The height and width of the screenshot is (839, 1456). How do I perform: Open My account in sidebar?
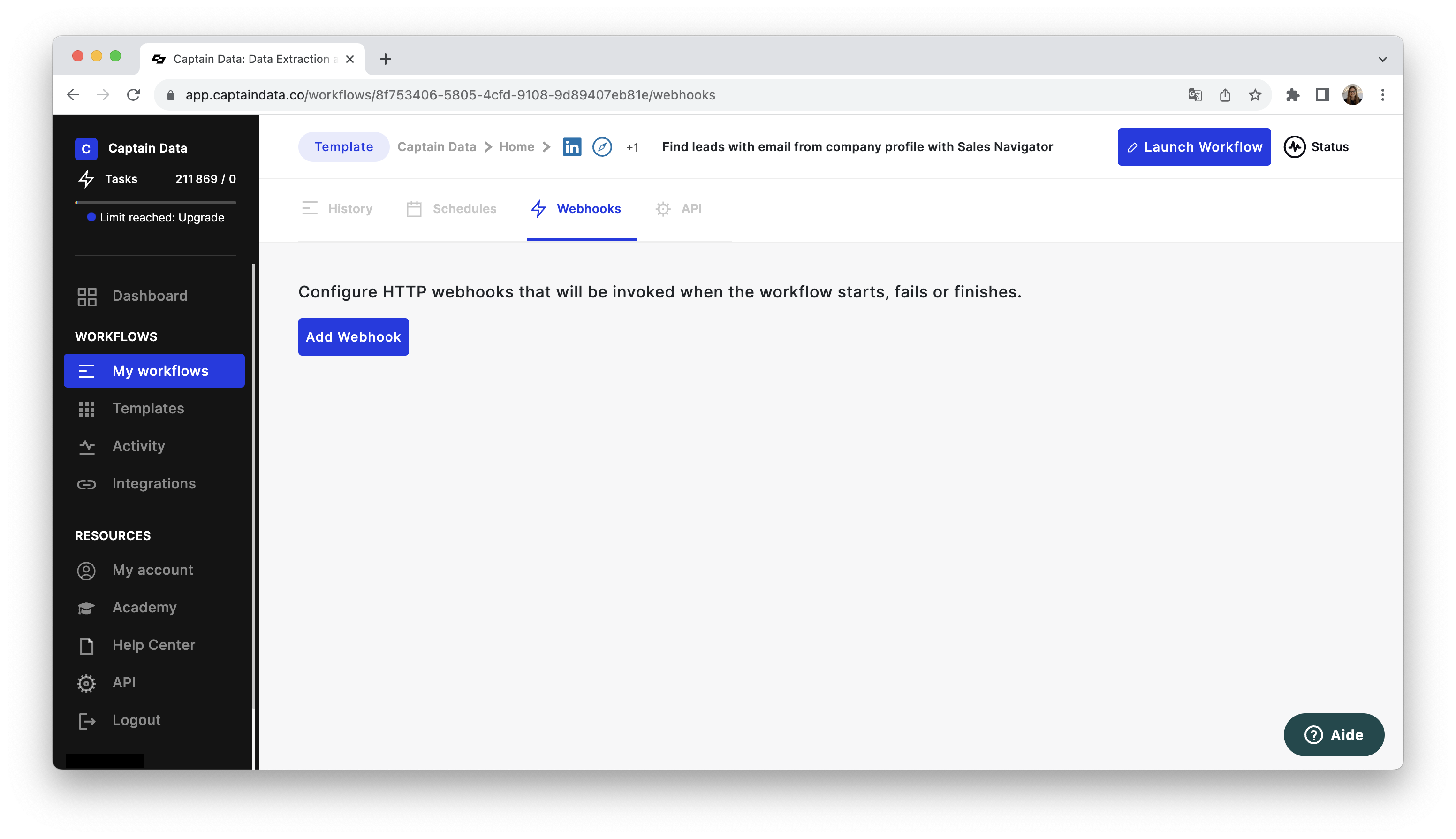point(154,570)
